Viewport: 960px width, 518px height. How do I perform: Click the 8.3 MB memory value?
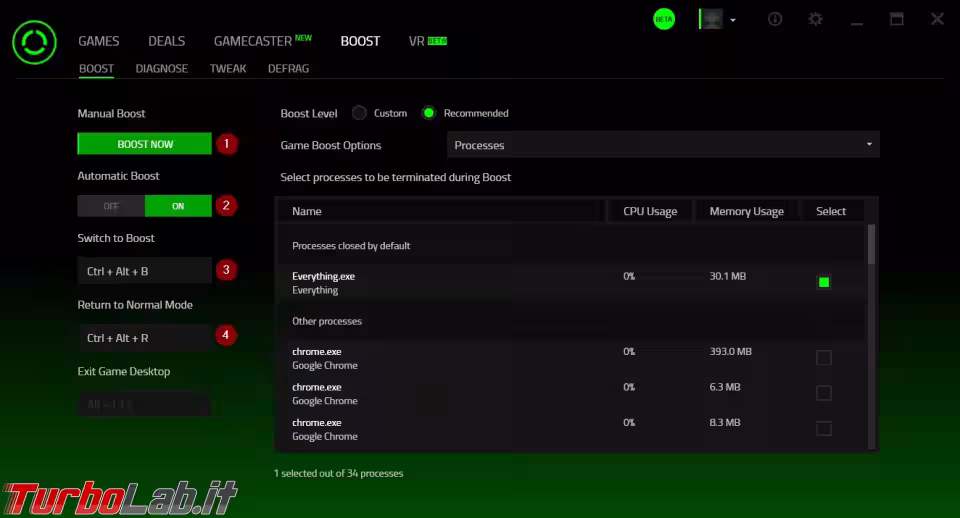(x=725, y=422)
